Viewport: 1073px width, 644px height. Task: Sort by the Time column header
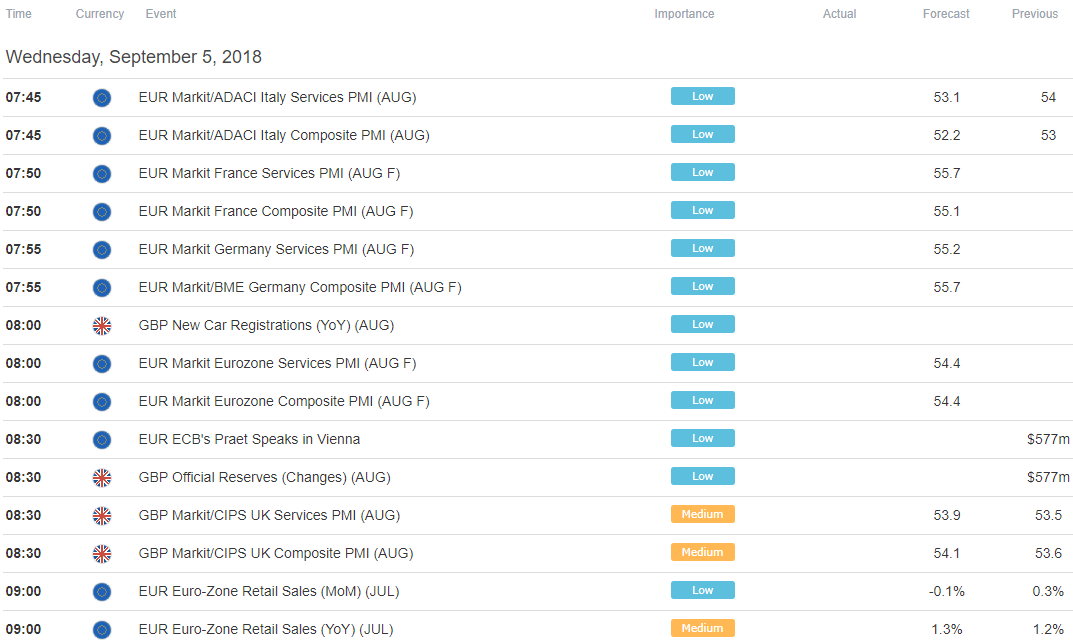(18, 14)
